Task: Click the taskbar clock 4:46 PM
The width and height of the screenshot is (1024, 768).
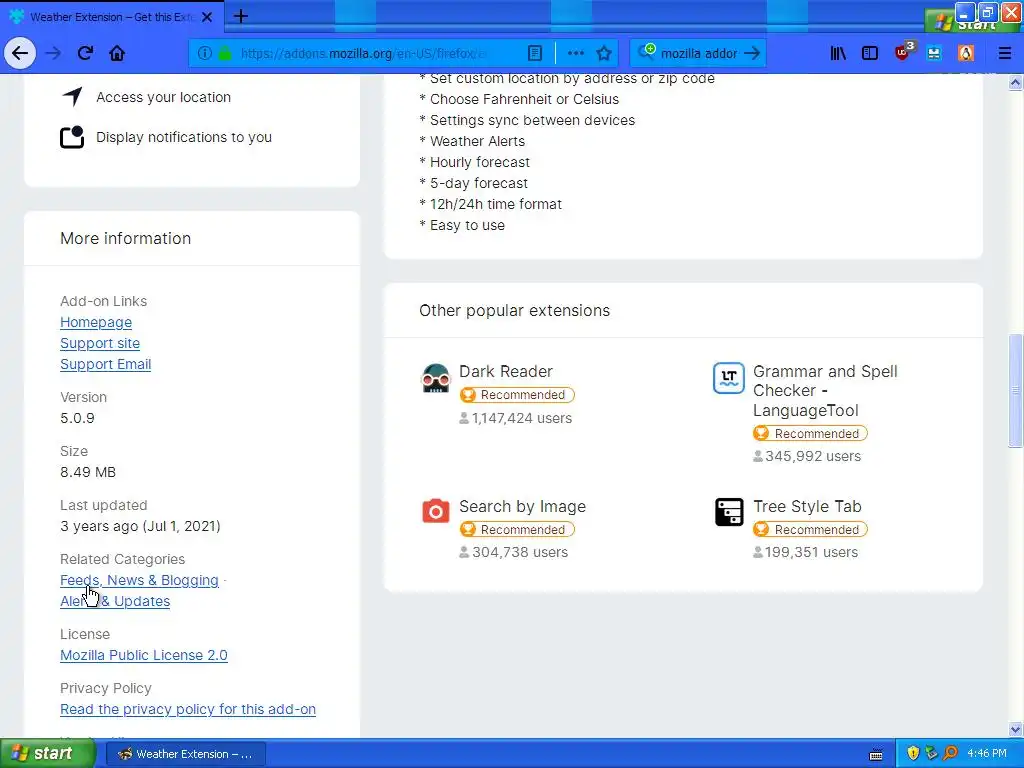Action: (x=987, y=754)
